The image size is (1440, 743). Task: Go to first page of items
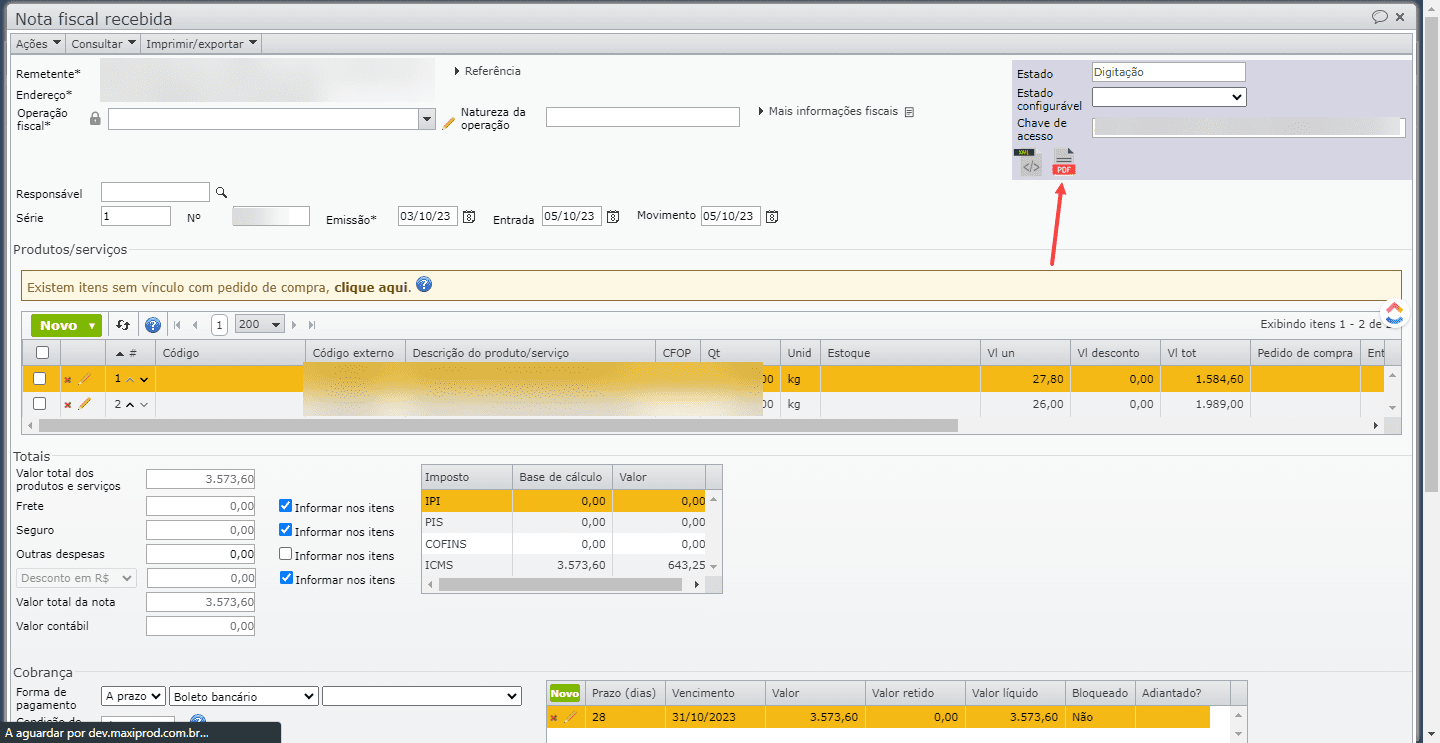pos(178,325)
